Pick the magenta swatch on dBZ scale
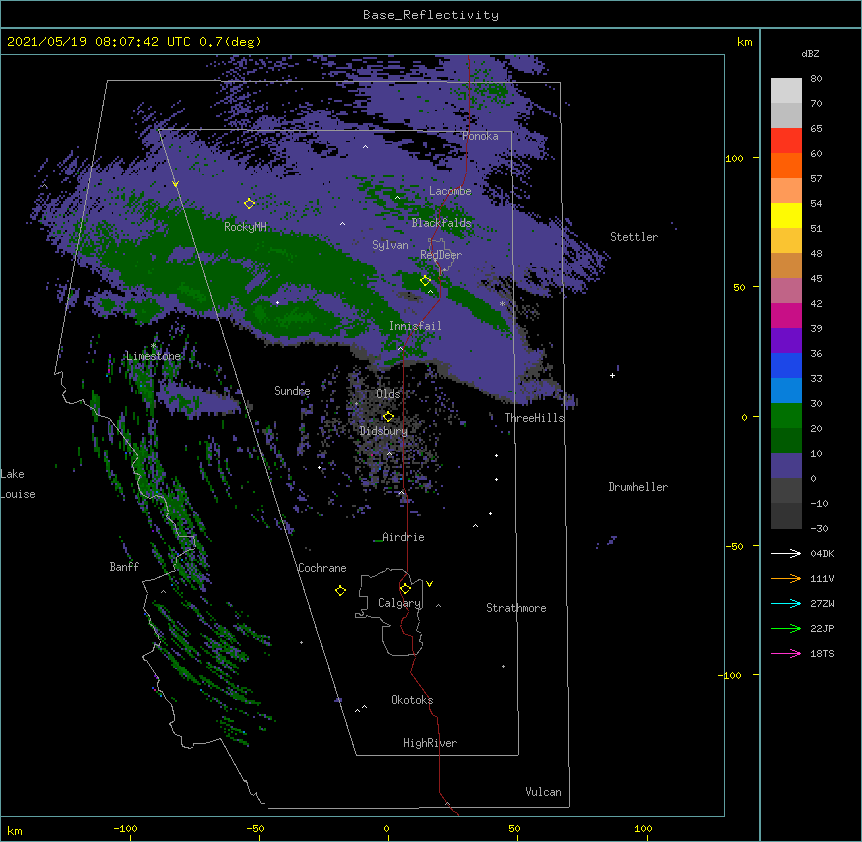This screenshot has height=842, width=862. click(786, 315)
